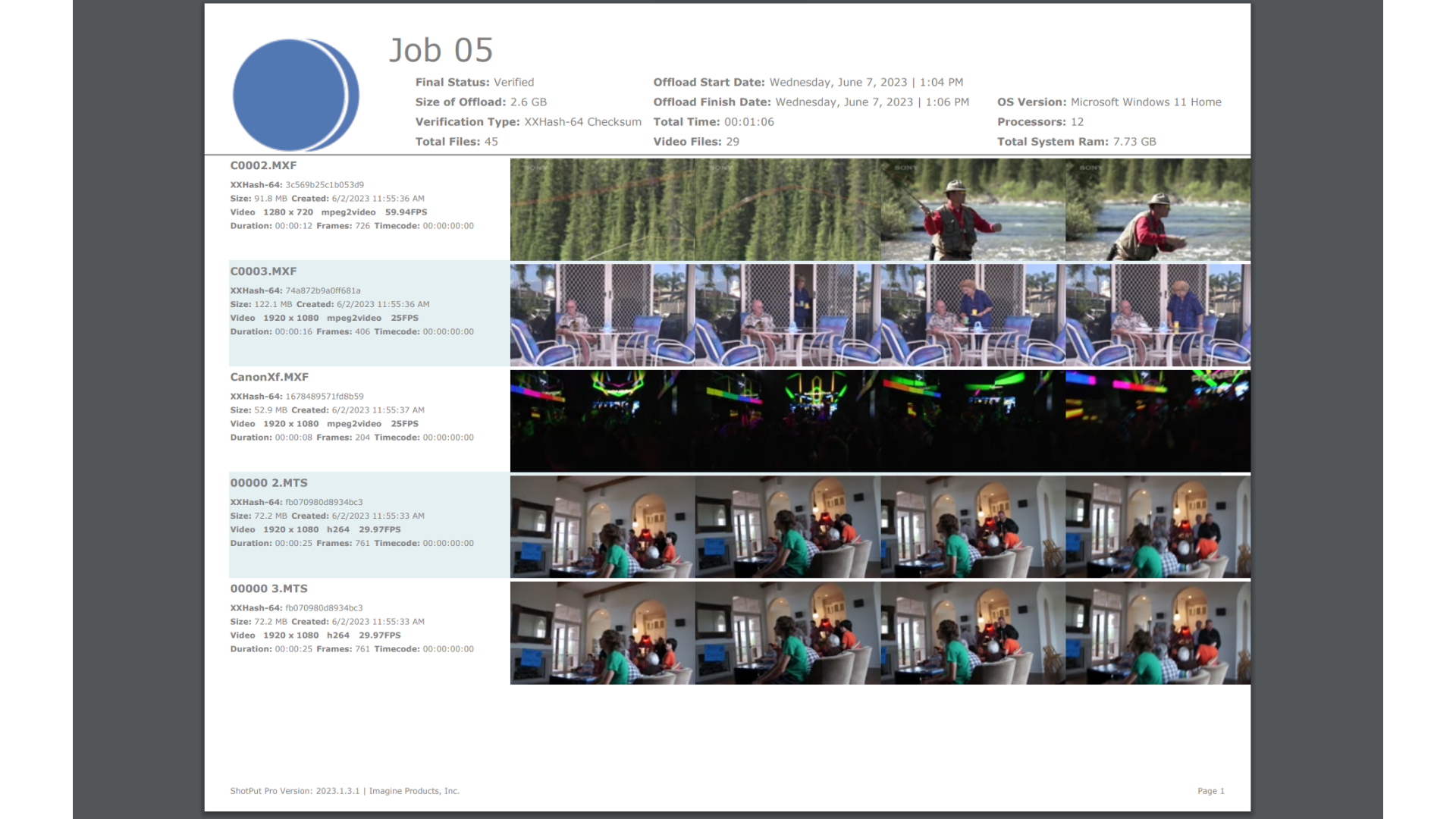Click the Page 1 label at bottom right
The width and height of the screenshot is (1456, 819).
point(1211,791)
